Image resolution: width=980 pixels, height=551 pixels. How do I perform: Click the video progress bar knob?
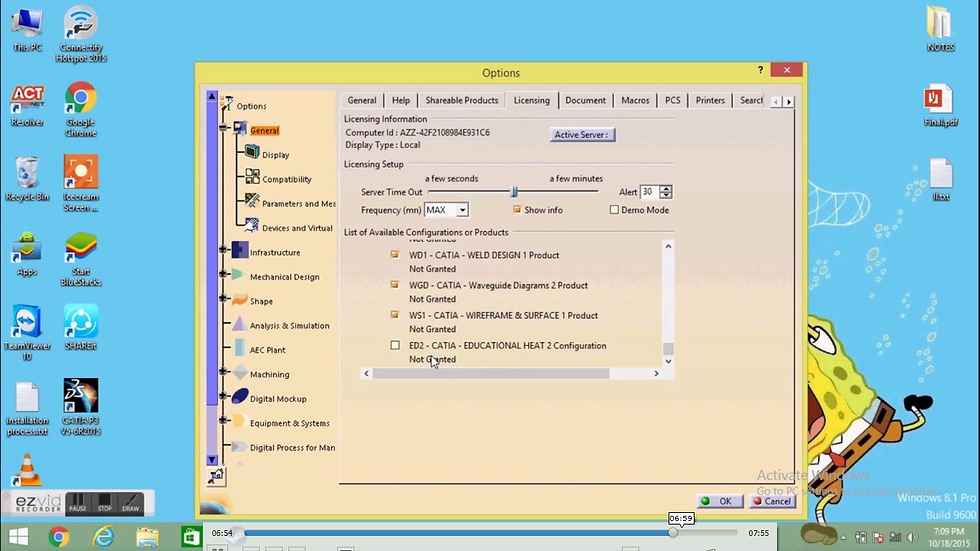coord(673,533)
